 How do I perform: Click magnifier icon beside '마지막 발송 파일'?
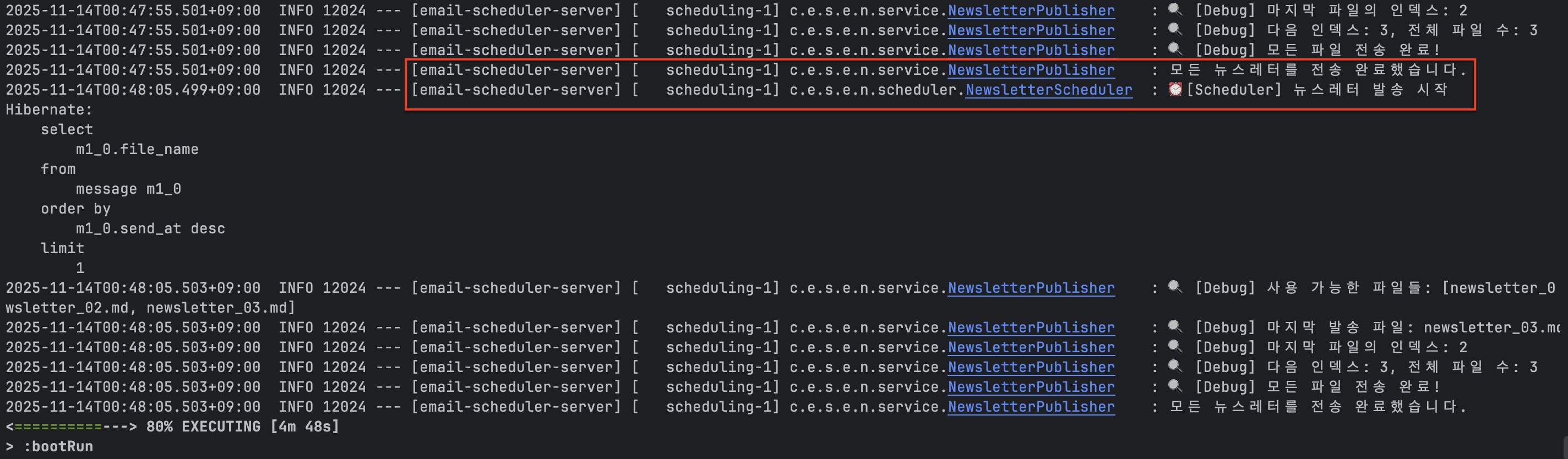pyautogui.click(x=1175, y=327)
